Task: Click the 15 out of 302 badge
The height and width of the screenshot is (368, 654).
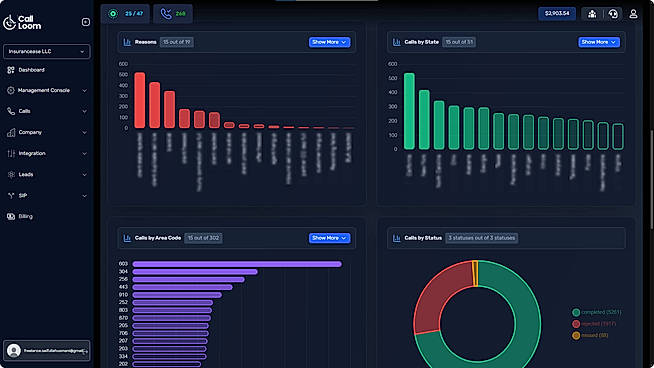Action: pos(203,238)
